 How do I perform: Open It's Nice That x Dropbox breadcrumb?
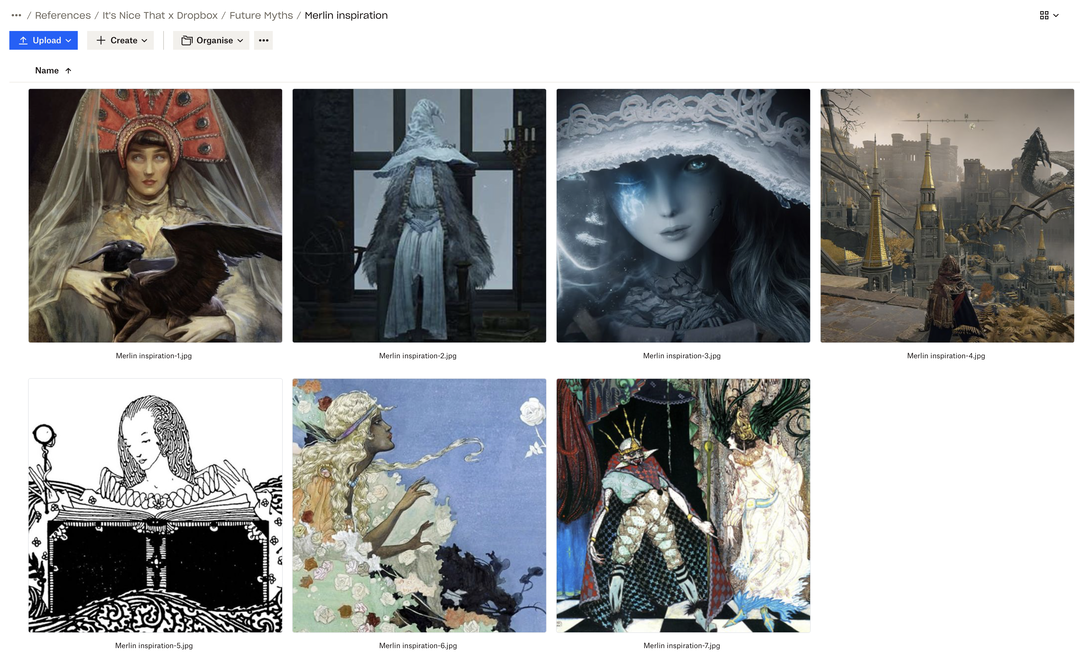tap(160, 15)
